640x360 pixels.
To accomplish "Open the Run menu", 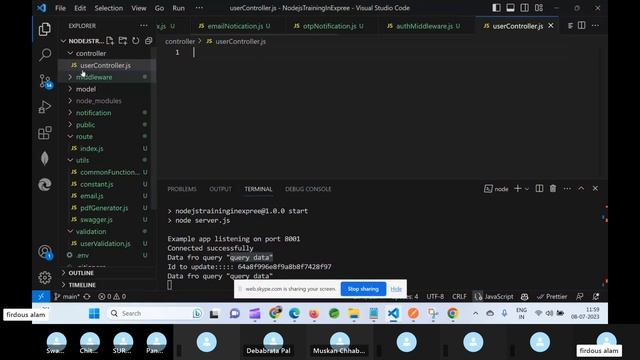I will pyautogui.click(x=178, y=8).
